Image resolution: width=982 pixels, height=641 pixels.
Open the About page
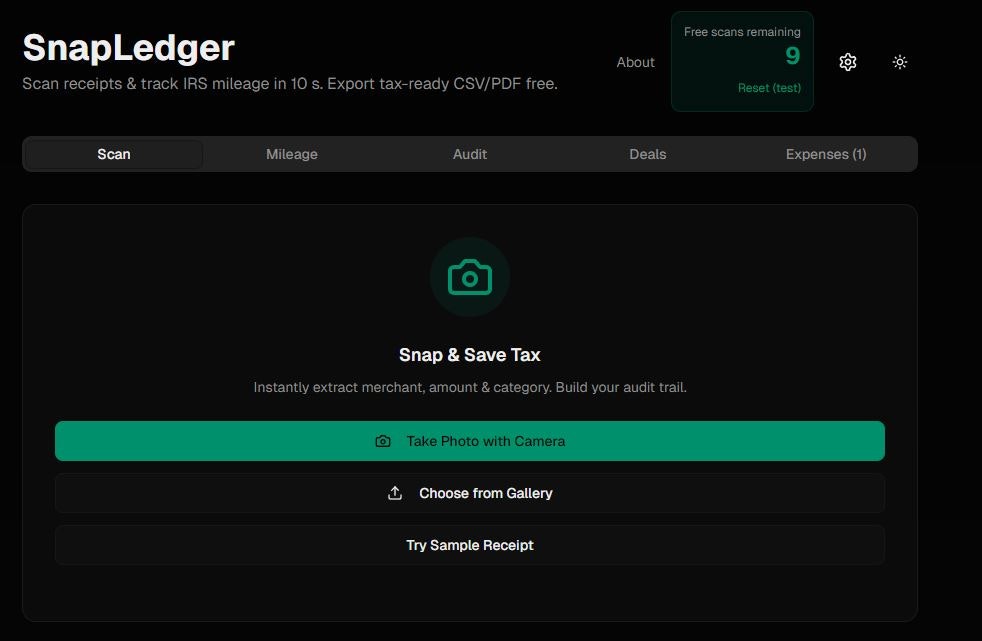636,62
